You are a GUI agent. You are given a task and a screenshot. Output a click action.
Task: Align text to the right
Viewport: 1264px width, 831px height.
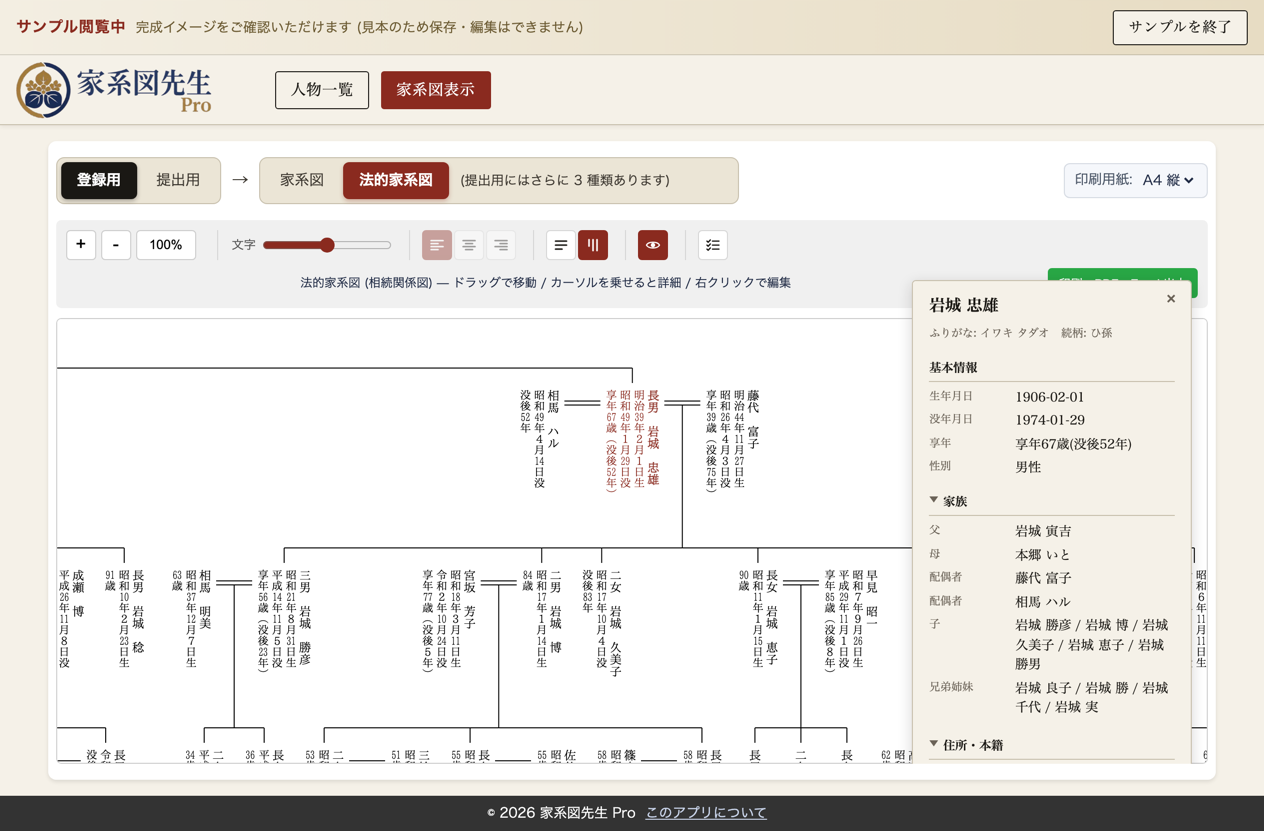[x=501, y=245]
